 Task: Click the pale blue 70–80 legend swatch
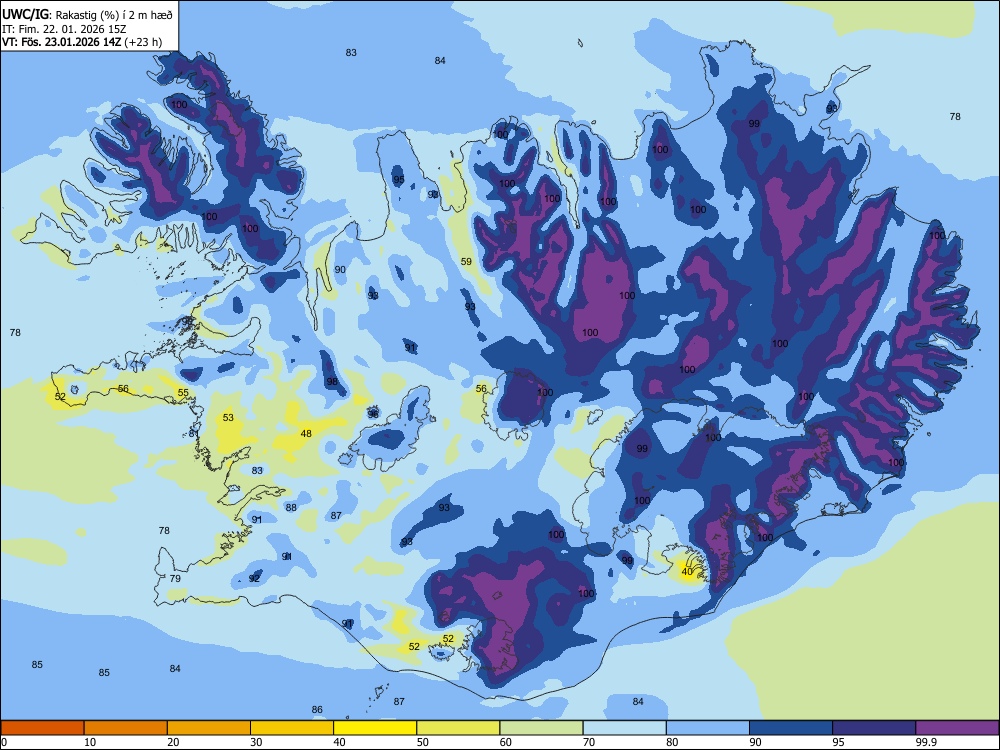(624, 728)
